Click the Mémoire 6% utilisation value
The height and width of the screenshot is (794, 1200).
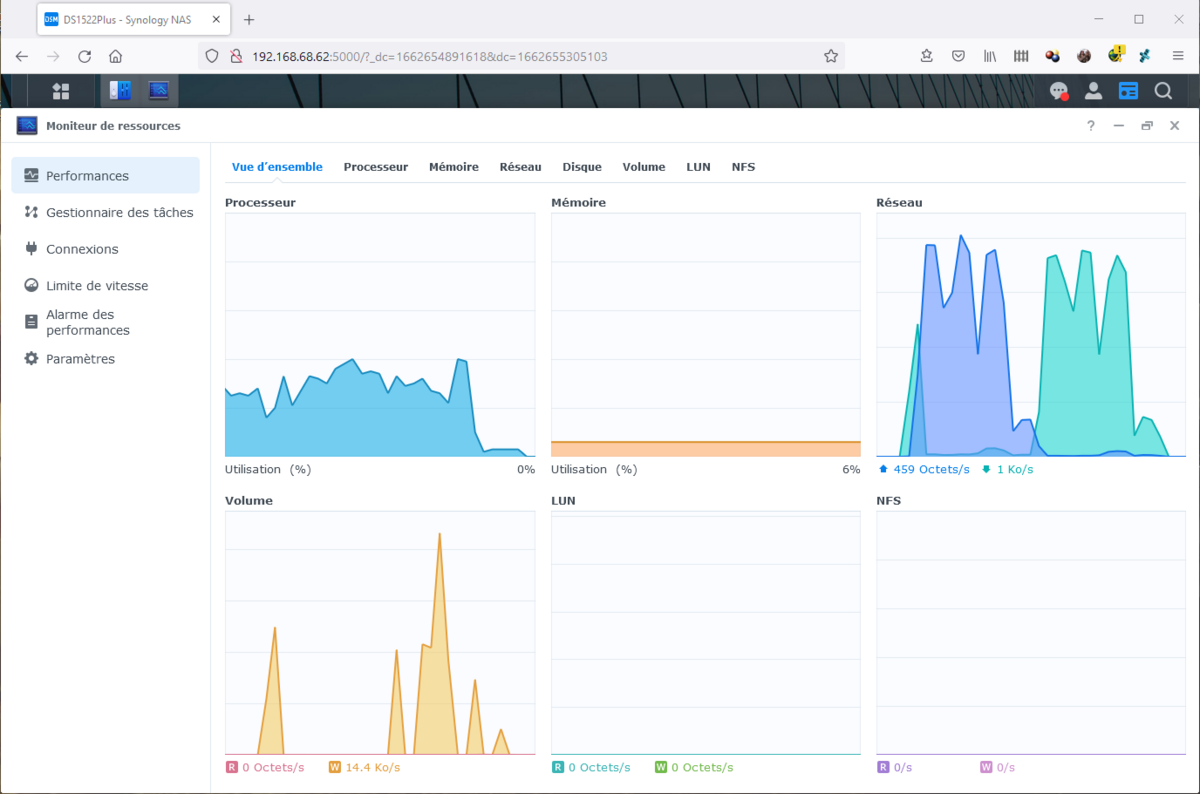pyautogui.click(x=851, y=469)
